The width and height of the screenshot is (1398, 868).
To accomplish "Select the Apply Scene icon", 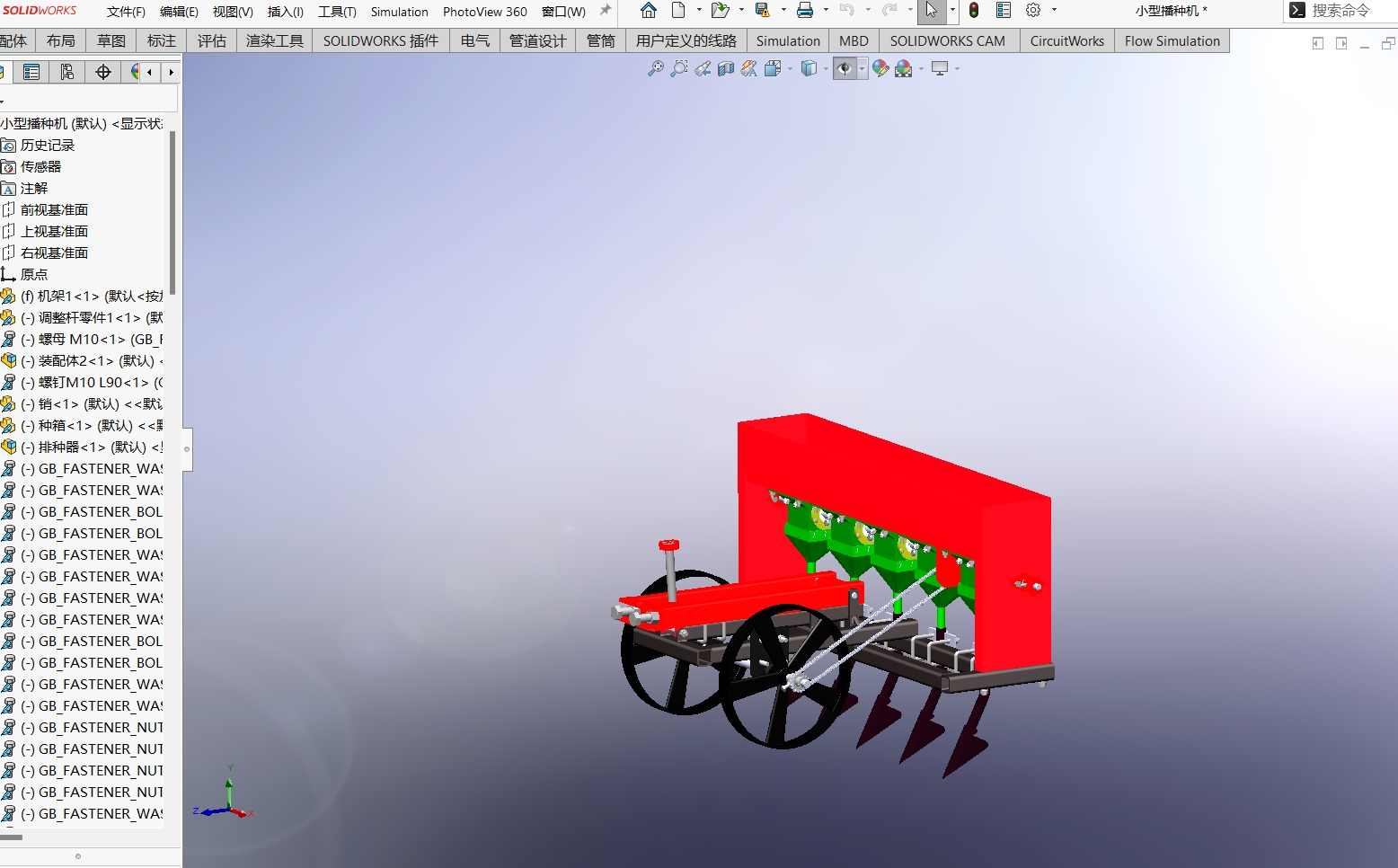I will [x=906, y=68].
